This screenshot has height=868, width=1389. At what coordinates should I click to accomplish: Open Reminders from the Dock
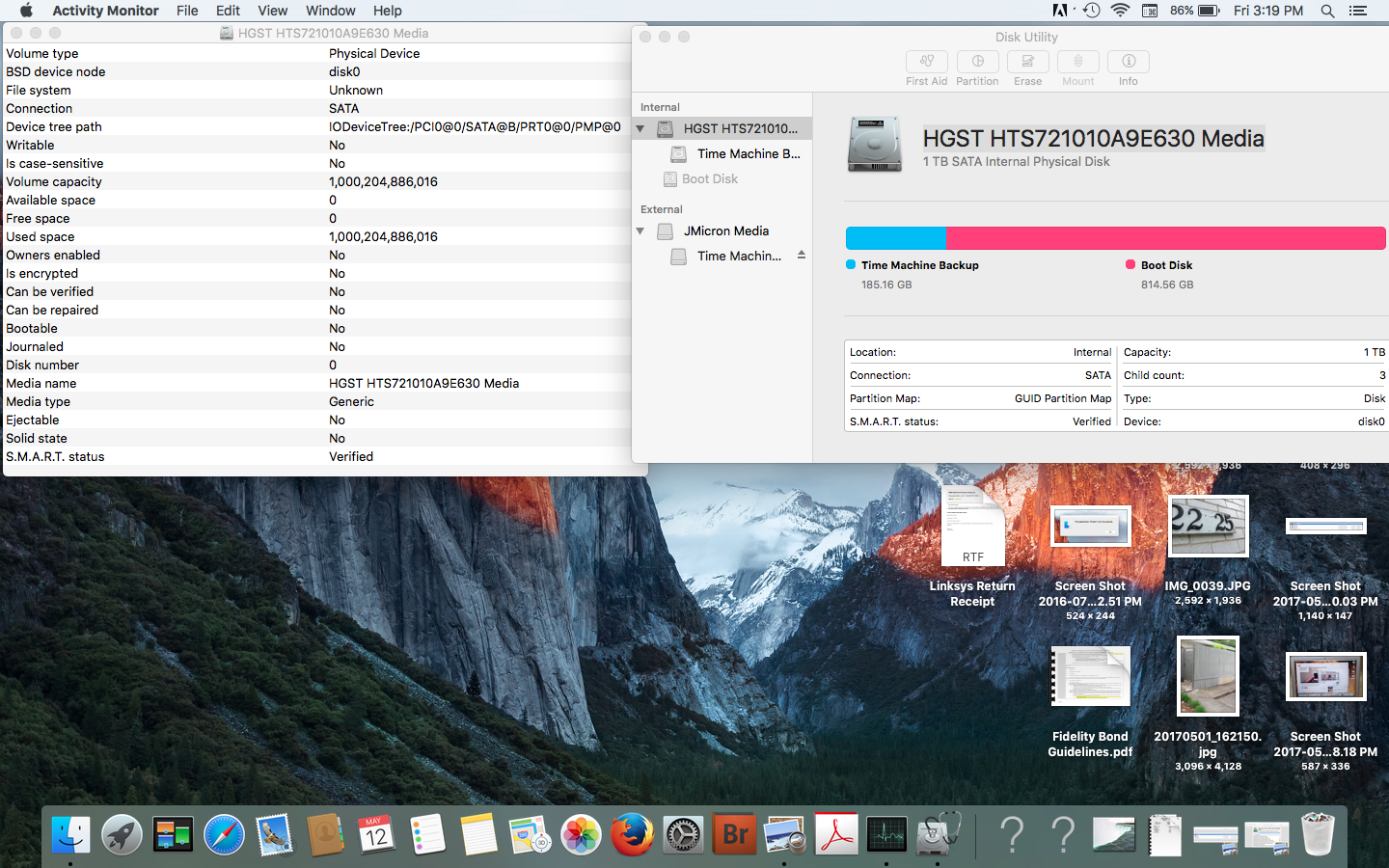tap(427, 834)
